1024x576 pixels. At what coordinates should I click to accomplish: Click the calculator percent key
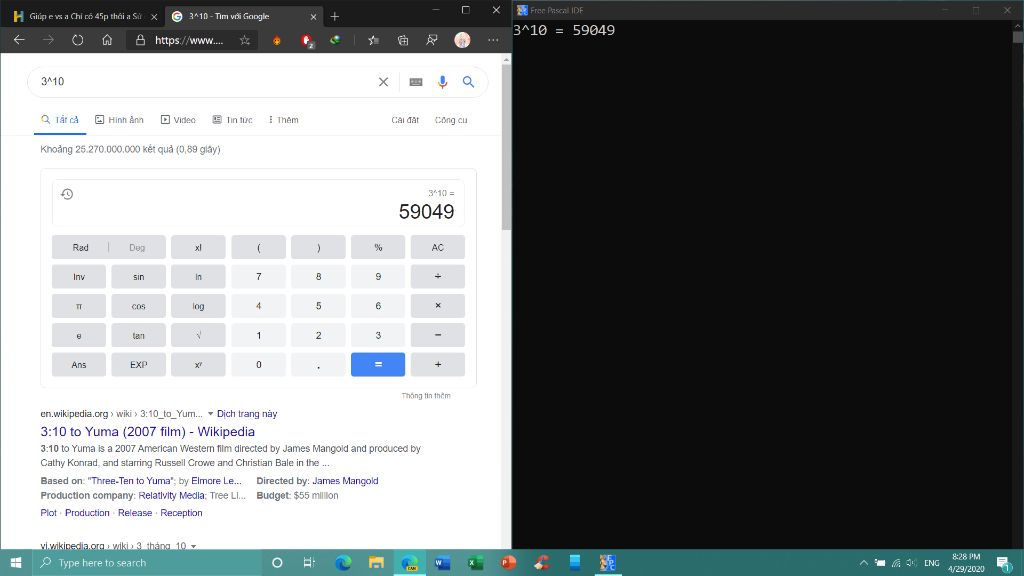[x=378, y=248]
